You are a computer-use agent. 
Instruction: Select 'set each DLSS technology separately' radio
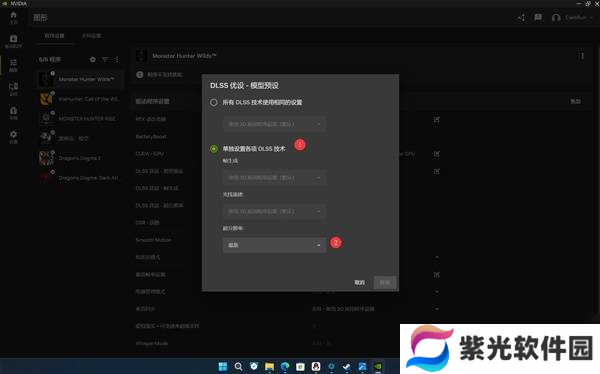tap(214, 149)
